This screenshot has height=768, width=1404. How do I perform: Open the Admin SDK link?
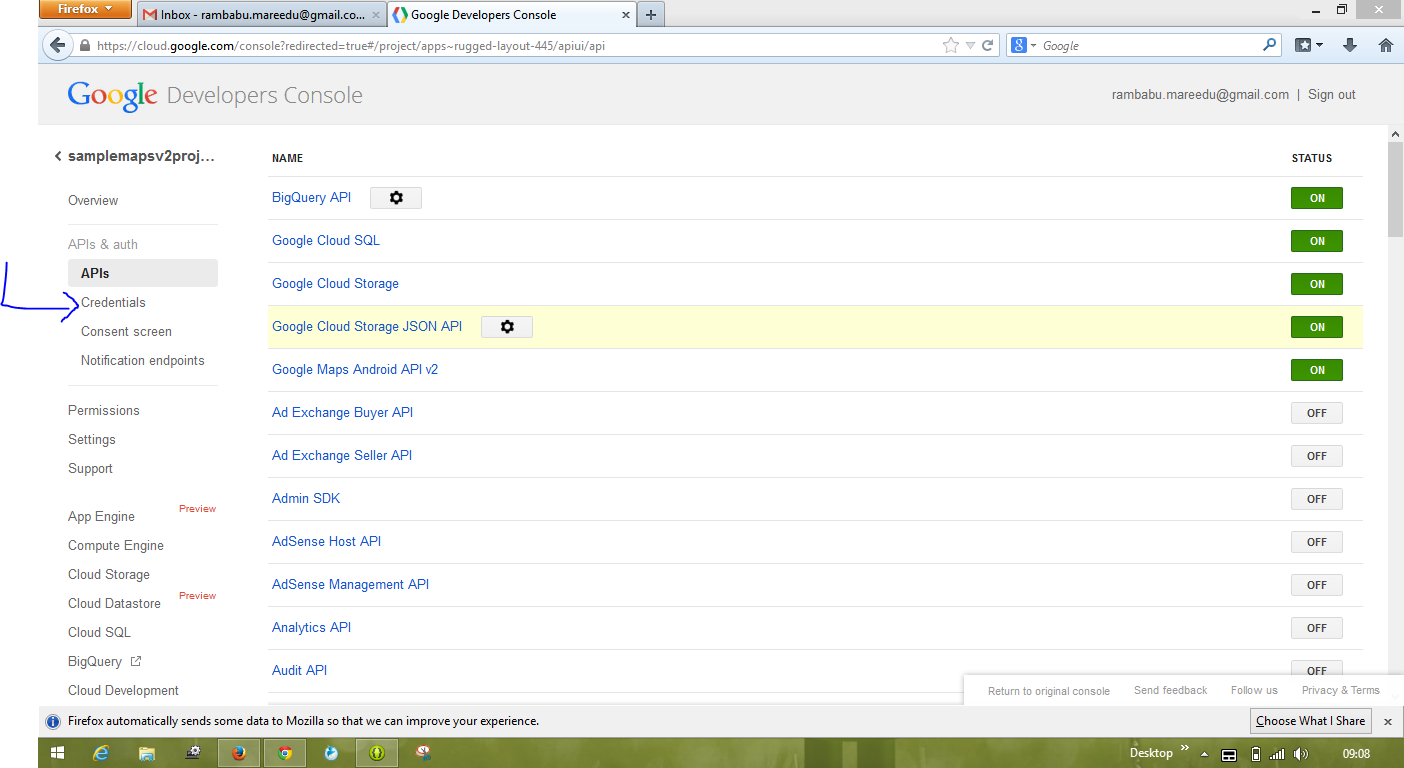point(306,498)
